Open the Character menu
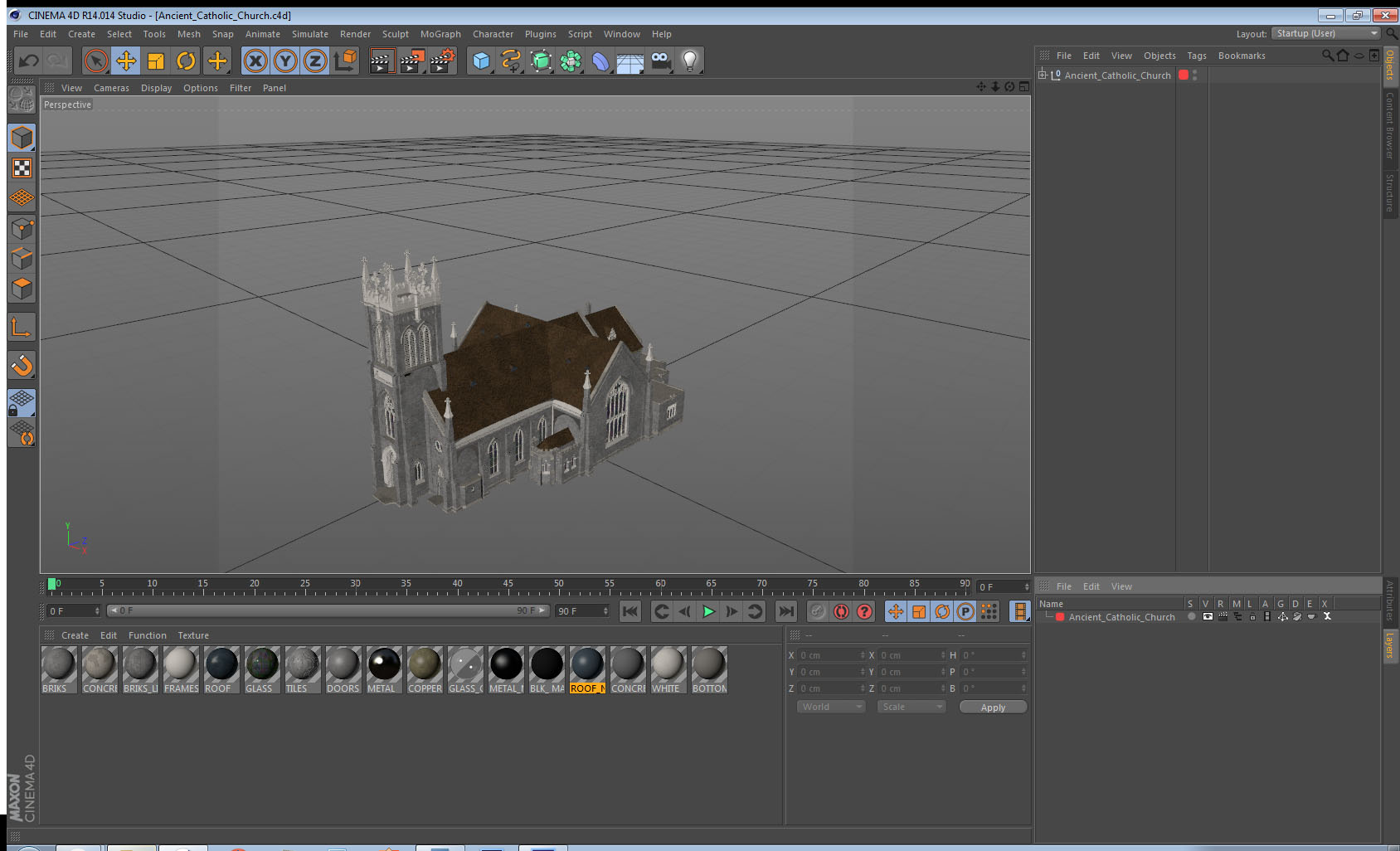This screenshot has width=1400, height=851. (x=493, y=34)
